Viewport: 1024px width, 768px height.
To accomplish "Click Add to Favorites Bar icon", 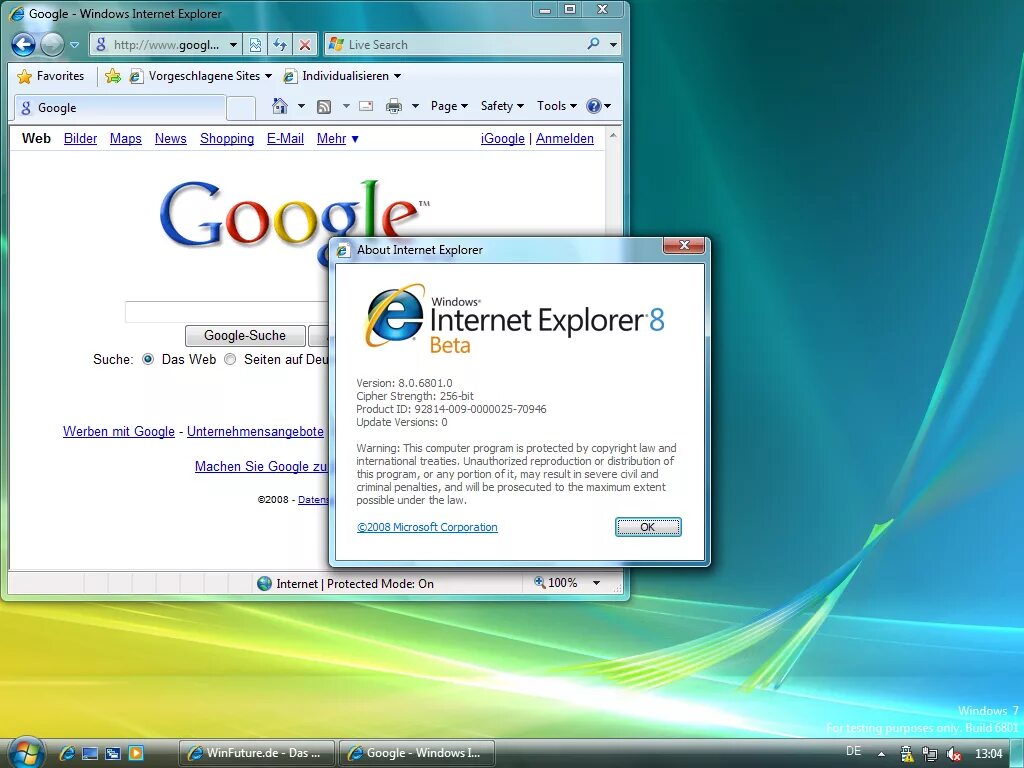I will click(113, 76).
